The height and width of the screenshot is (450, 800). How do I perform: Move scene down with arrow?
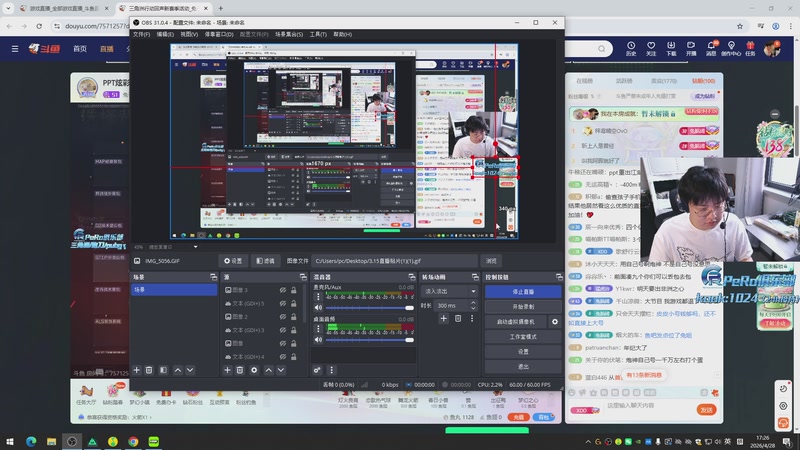pos(190,370)
